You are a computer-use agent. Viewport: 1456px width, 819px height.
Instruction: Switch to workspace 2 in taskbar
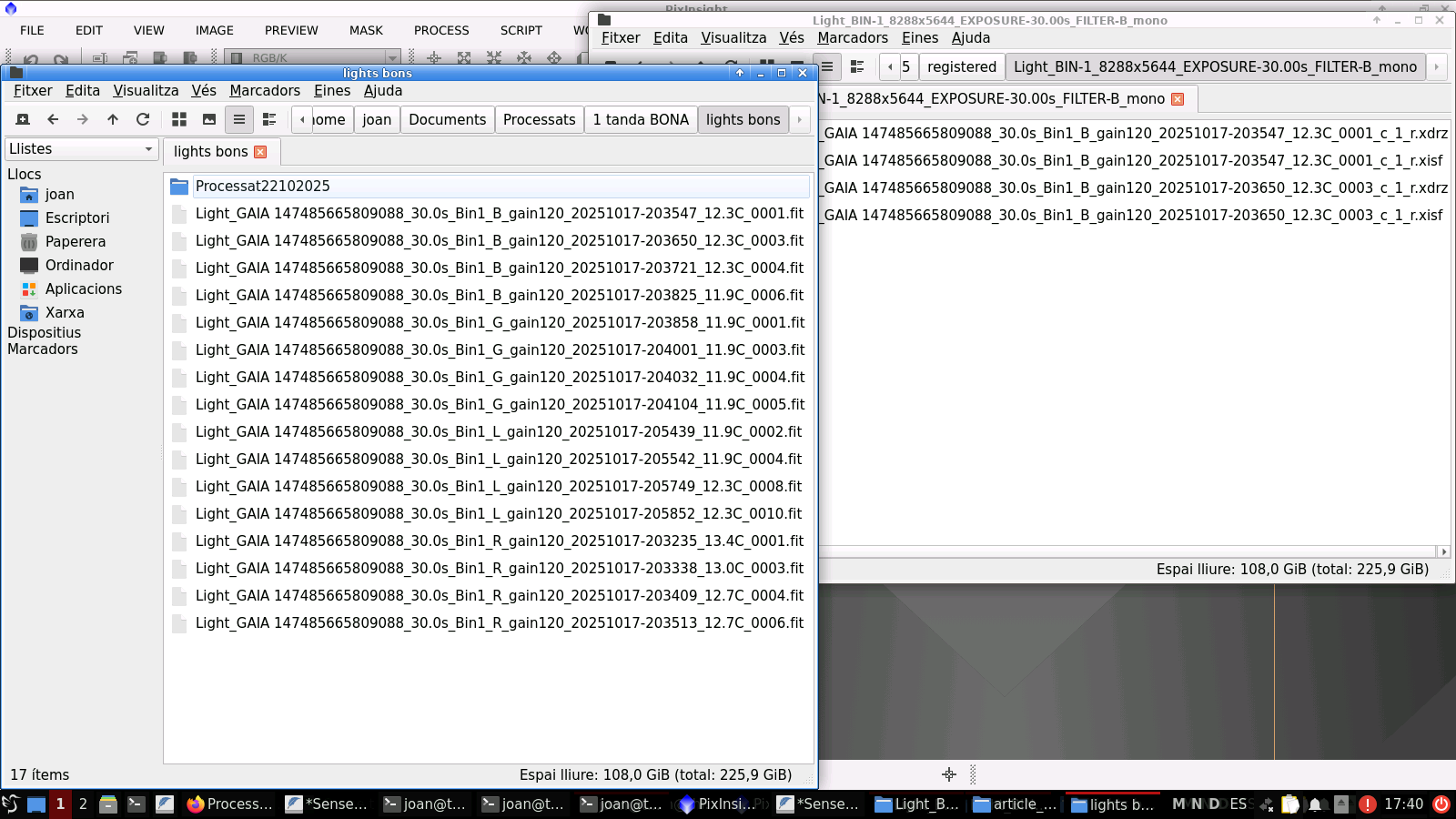(83, 804)
